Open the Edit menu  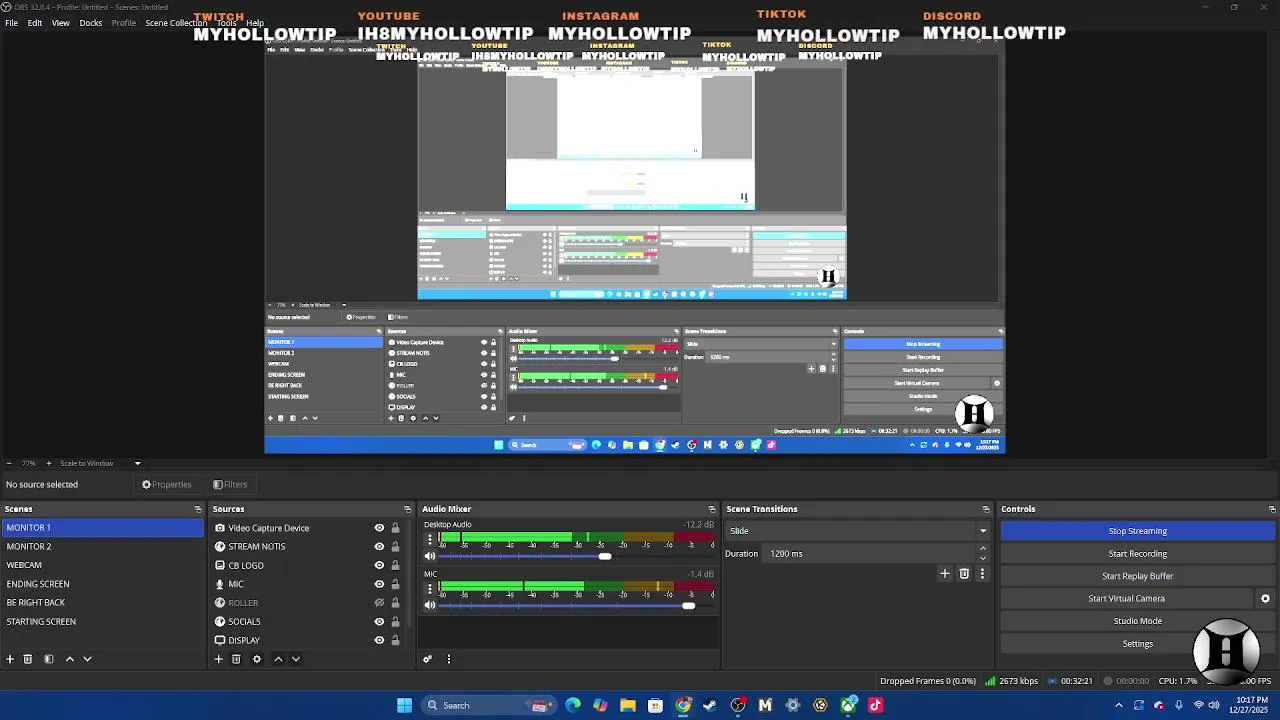coord(35,23)
